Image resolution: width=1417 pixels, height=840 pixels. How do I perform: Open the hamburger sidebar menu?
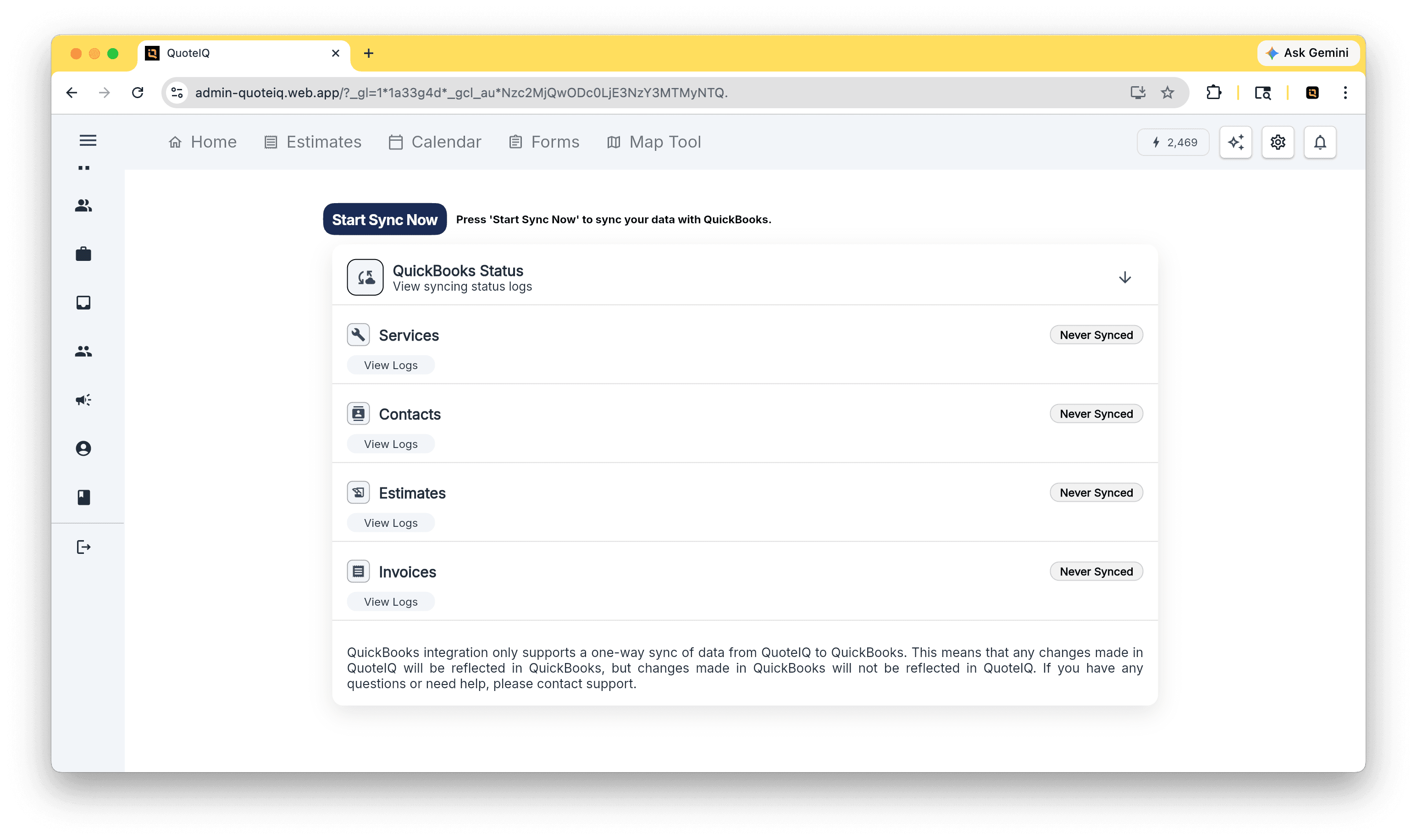(88, 140)
